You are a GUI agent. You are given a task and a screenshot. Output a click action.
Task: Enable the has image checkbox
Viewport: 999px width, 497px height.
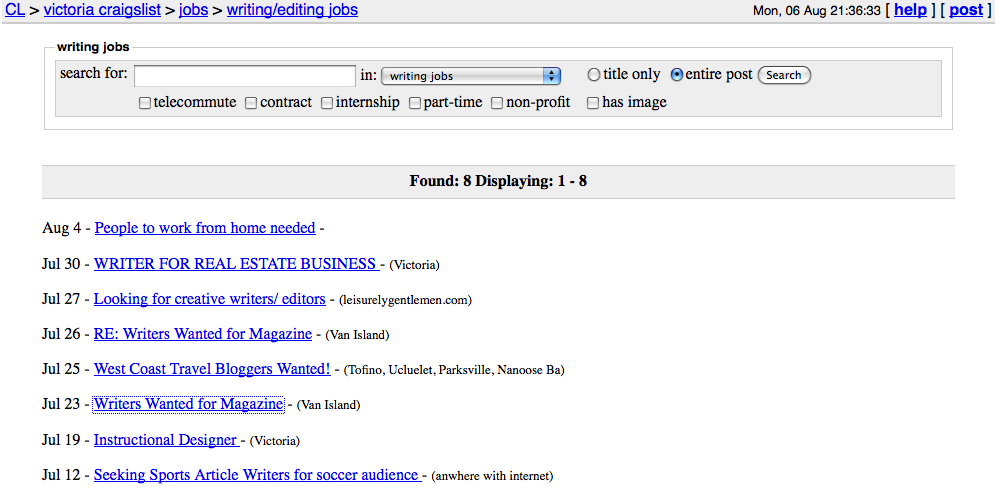pyautogui.click(x=593, y=103)
